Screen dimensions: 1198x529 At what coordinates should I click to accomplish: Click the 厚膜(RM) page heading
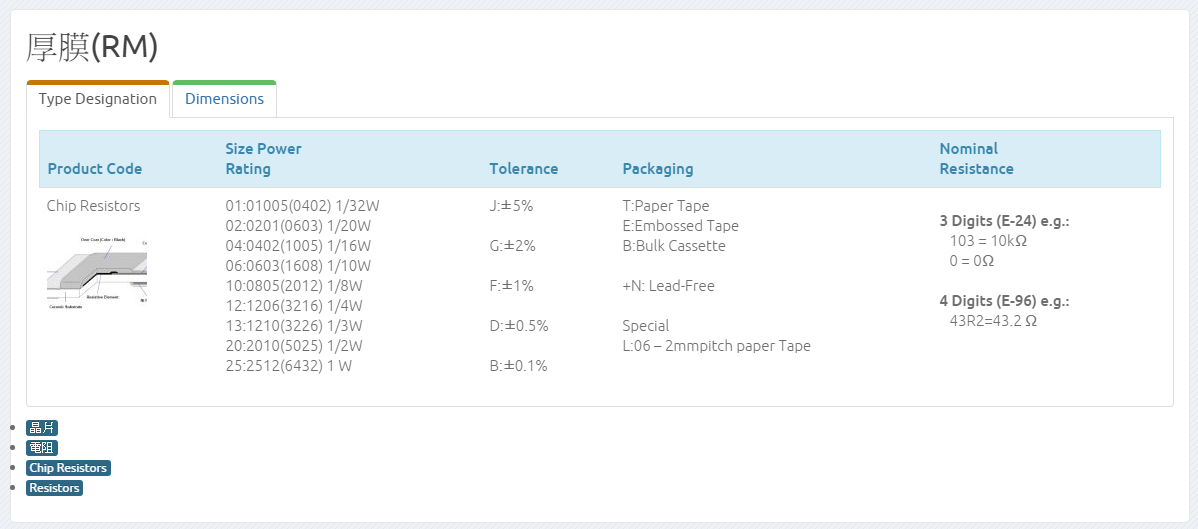[x=92, y=47]
